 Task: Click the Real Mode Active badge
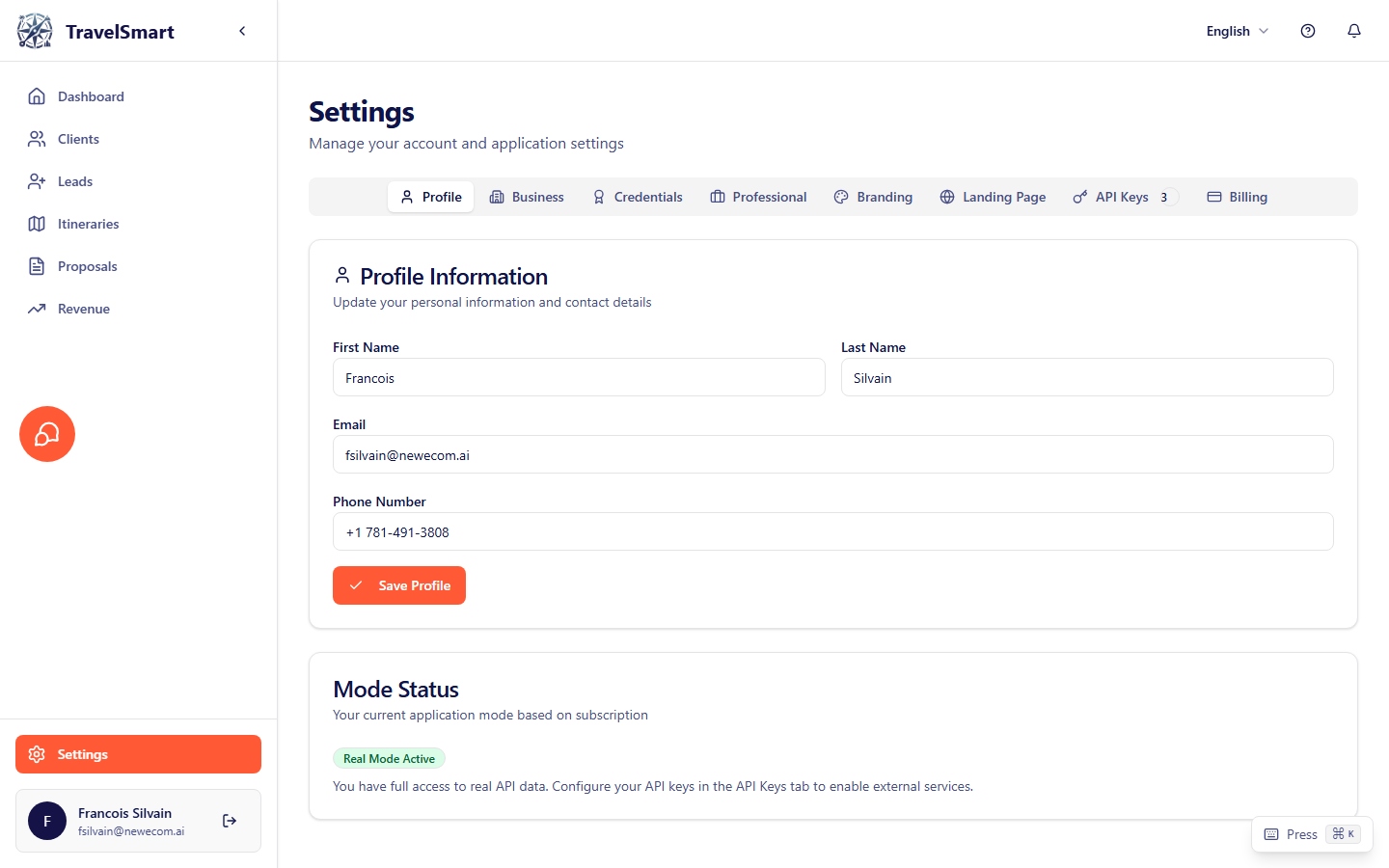point(389,758)
